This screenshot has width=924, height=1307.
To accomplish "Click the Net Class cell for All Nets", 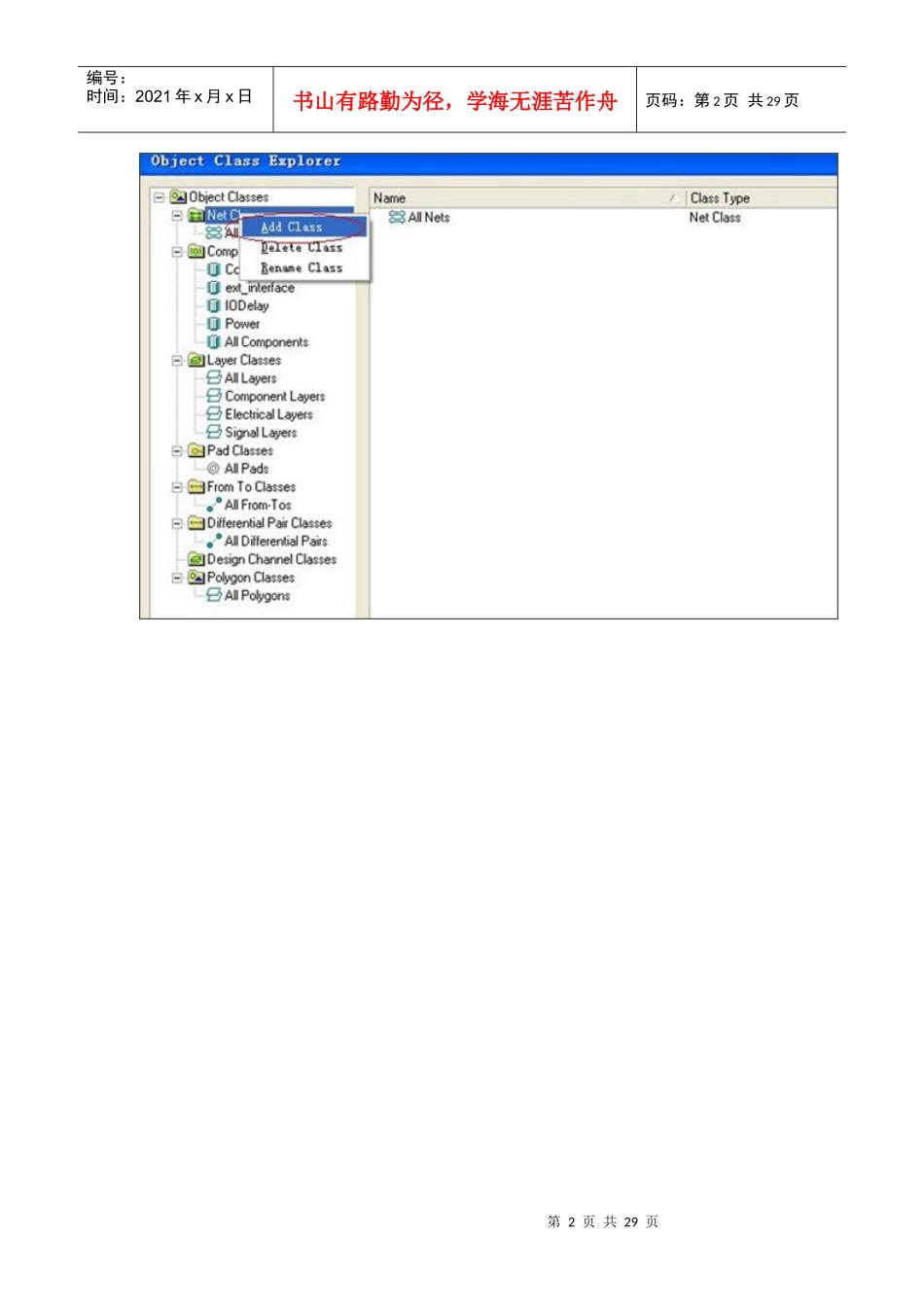I will [x=715, y=218].
